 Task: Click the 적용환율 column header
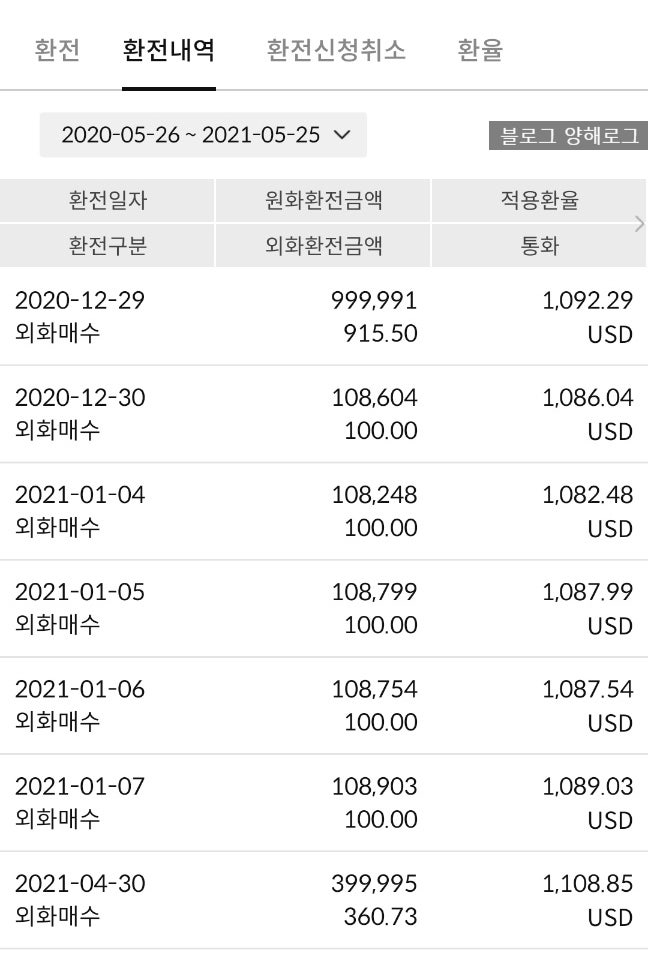point(539,200)
